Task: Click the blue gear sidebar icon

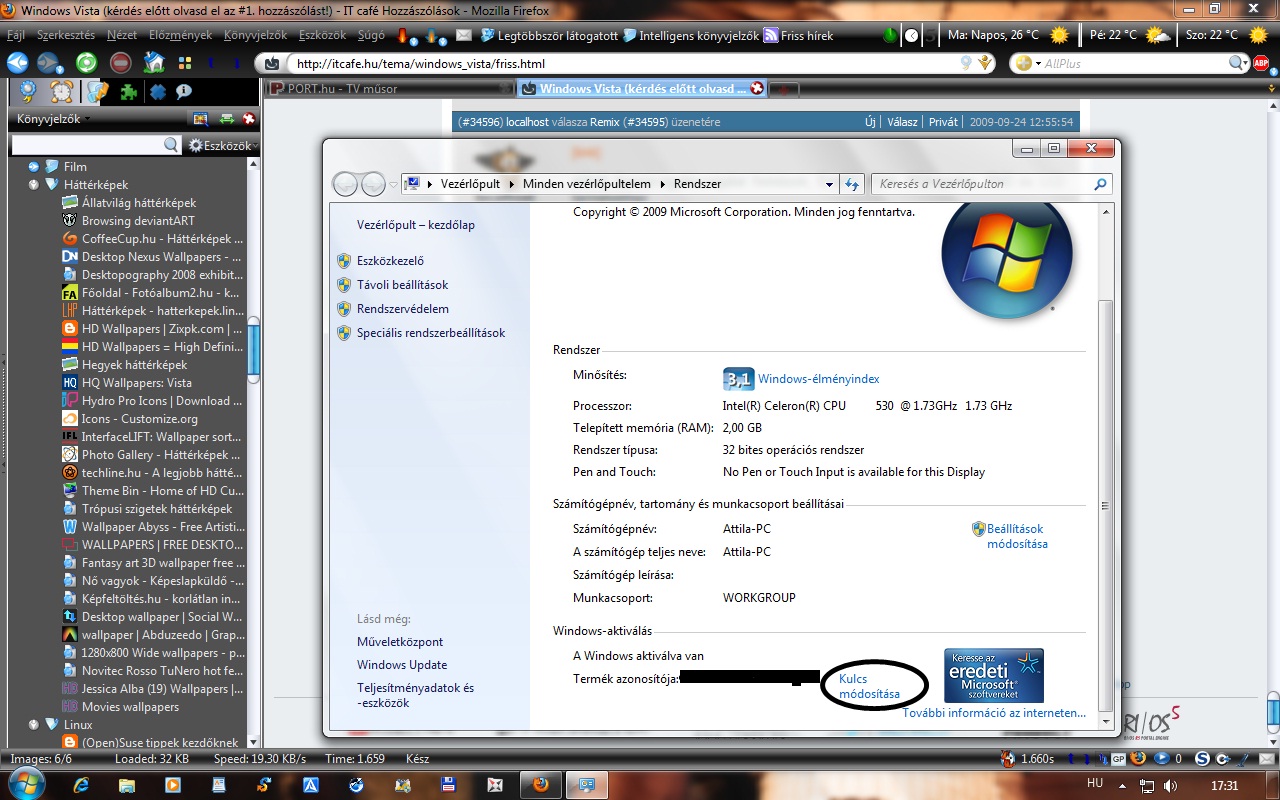Action: [157, 92]
